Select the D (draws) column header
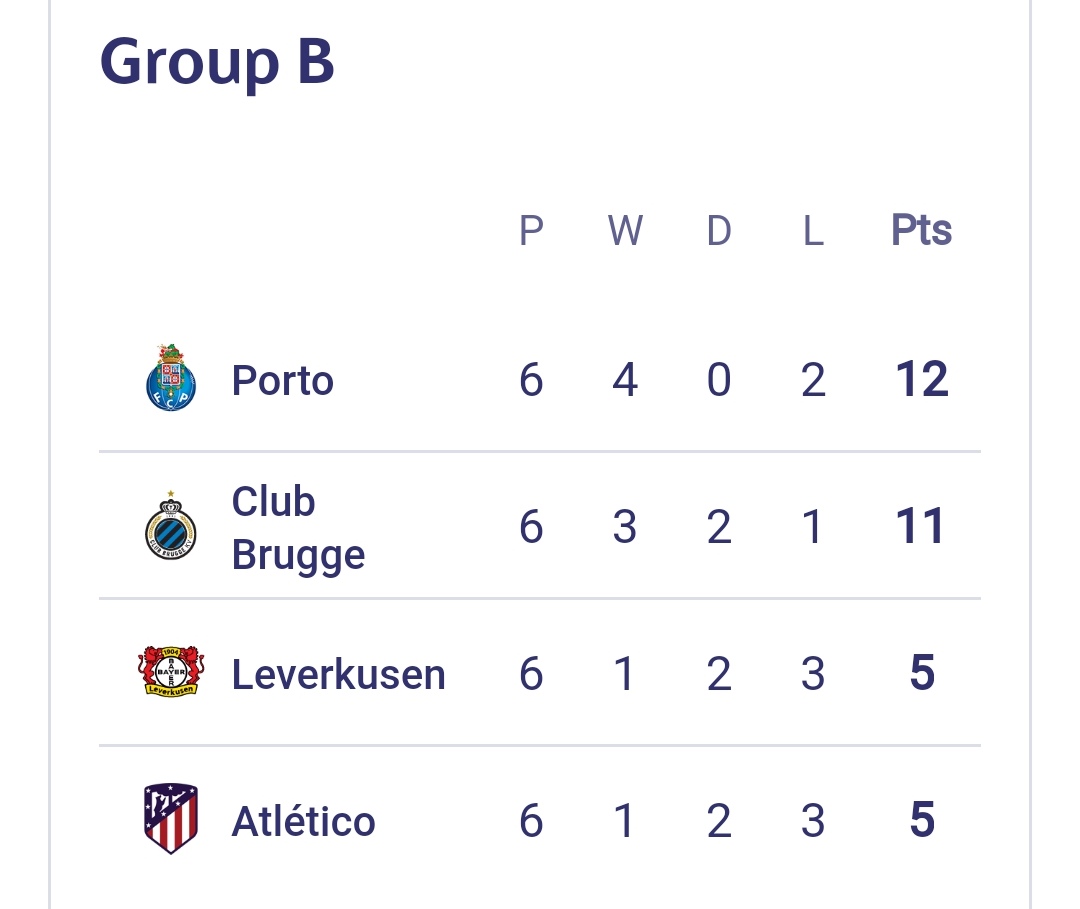The image size is (1080, 909). coord(719,231)
